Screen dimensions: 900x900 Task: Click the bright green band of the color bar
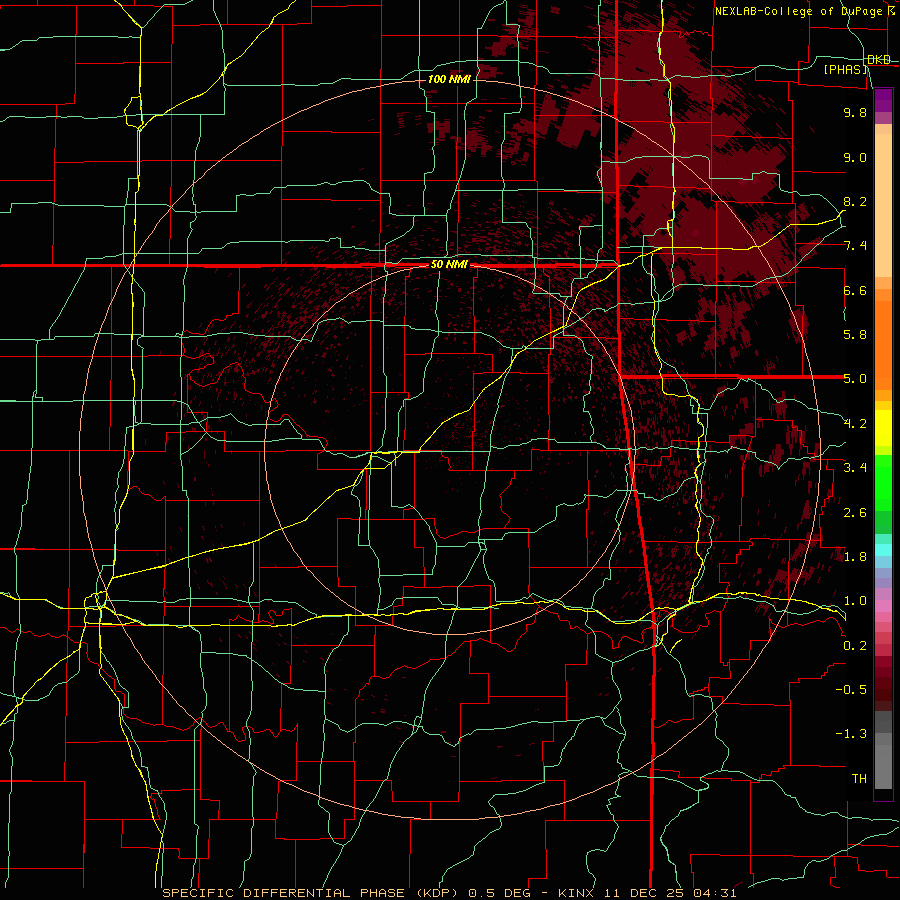click(x=883, y=483)
